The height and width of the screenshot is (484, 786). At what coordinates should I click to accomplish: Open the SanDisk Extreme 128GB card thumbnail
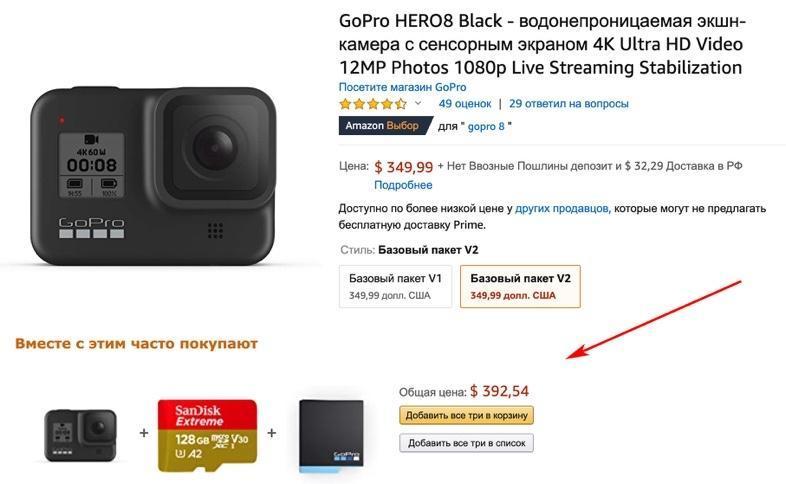click(208, 435)
